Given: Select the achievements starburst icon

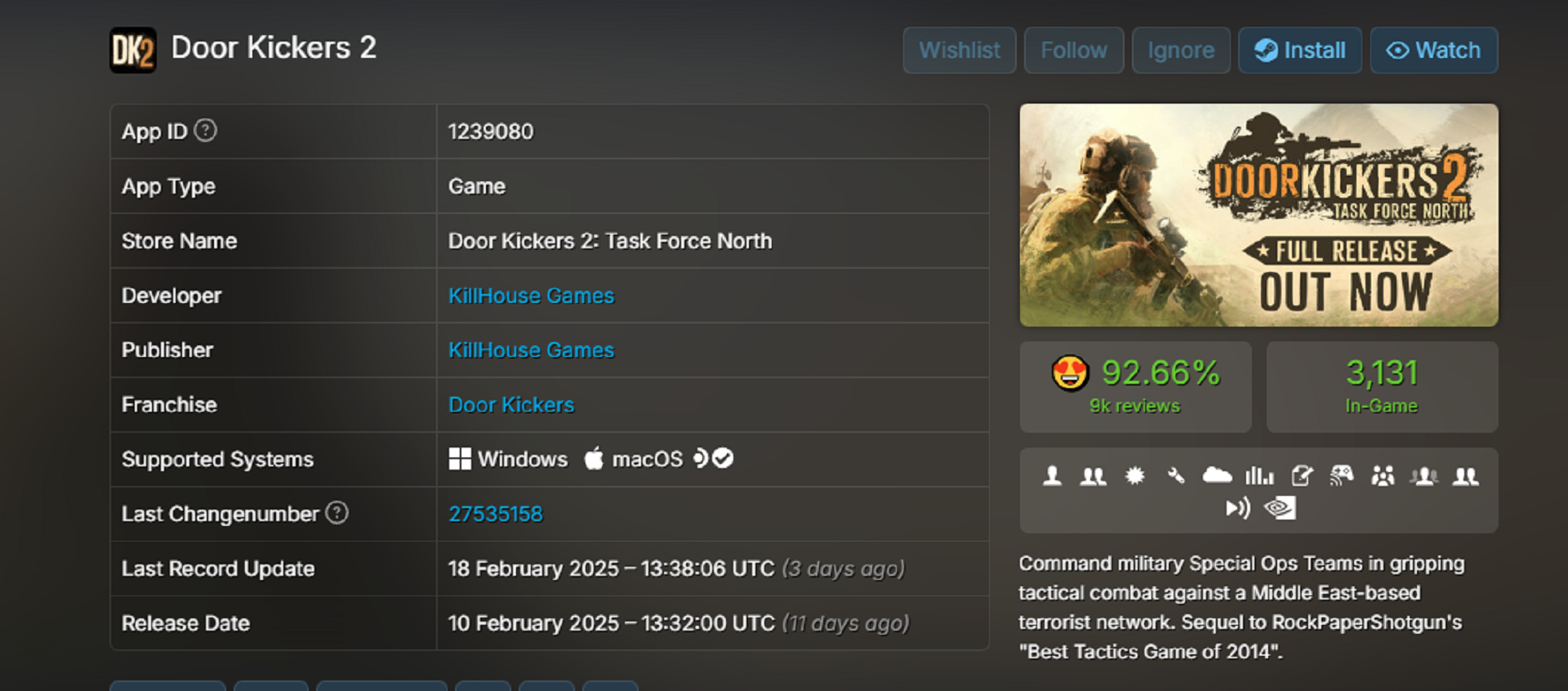Looking at the screenshot, I should tap(1135, 476).
